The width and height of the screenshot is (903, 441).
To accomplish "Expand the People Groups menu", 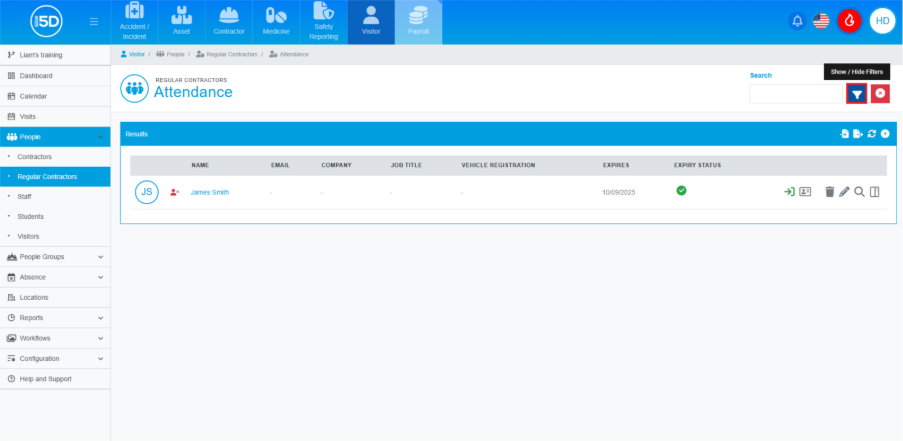I will 100,257.
